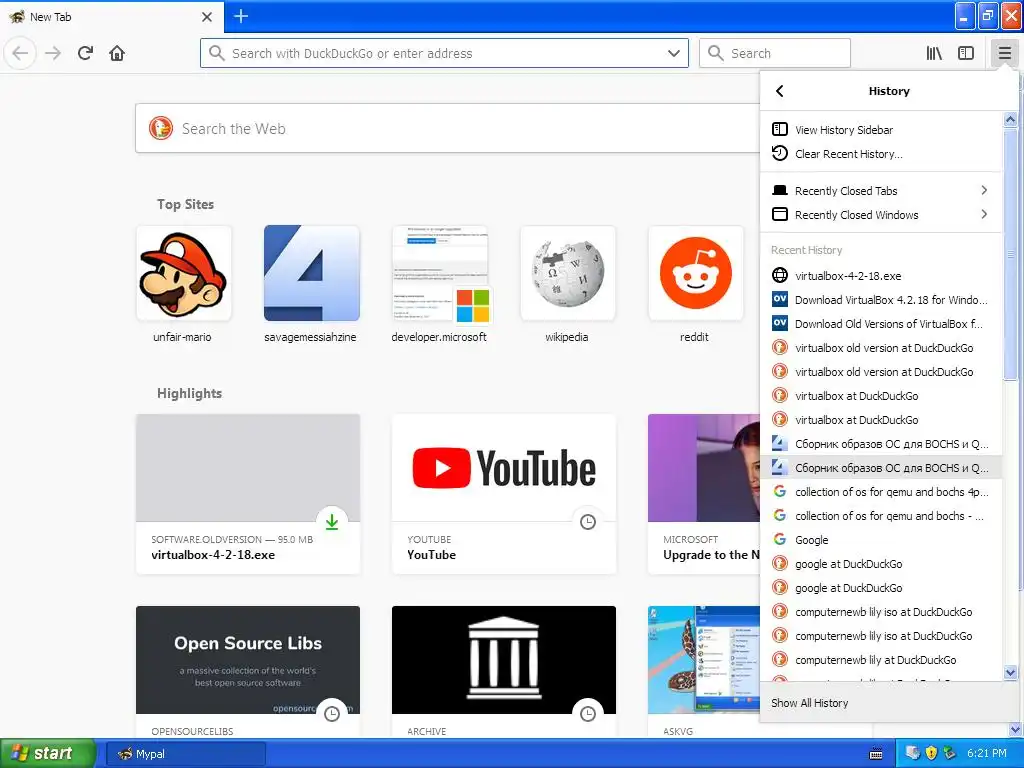Open the unfair-mario top site
This screenshot has height=768, width=1024.
click(183, 285)
